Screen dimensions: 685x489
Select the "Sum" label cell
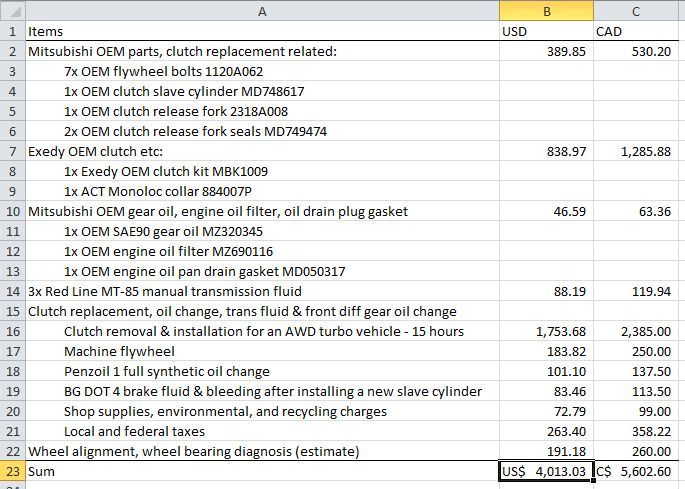(x=261, y=471)
